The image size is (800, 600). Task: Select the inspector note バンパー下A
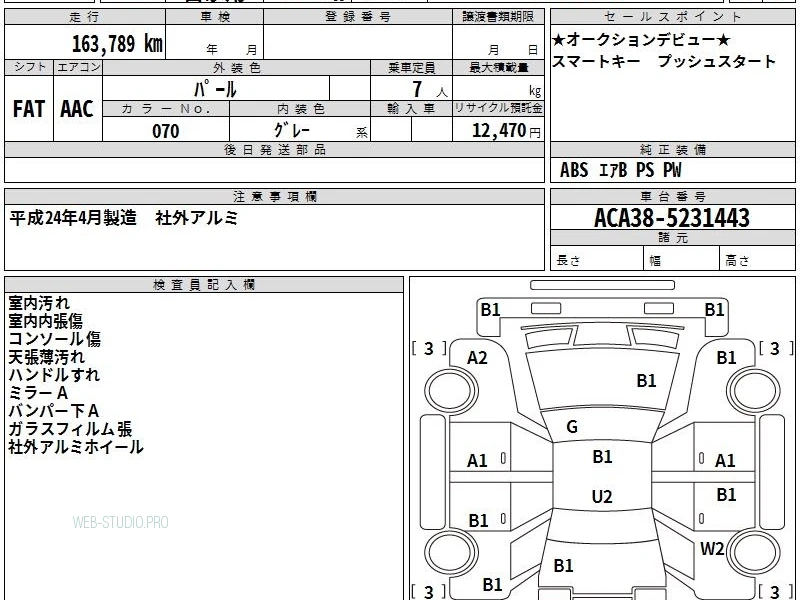pyautogui.click(x=54, y=411)
